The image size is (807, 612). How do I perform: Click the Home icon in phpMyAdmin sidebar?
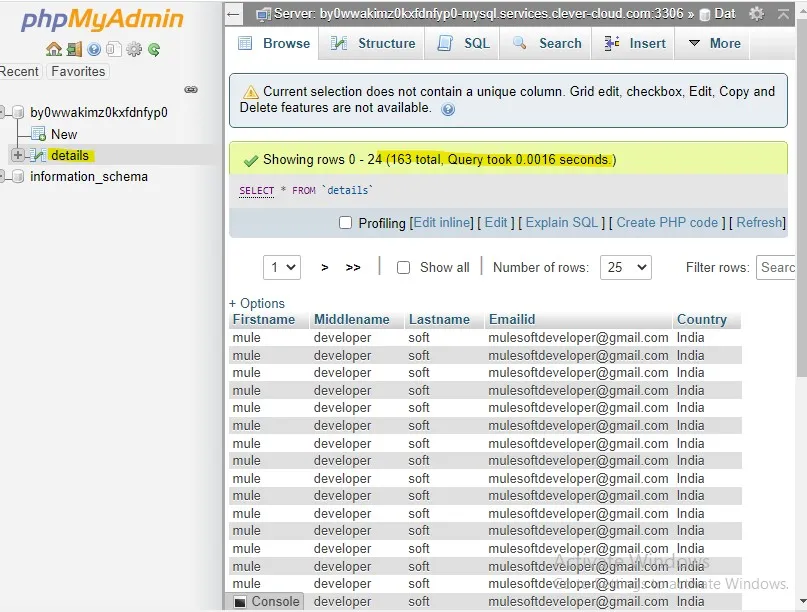click(54, 49)
